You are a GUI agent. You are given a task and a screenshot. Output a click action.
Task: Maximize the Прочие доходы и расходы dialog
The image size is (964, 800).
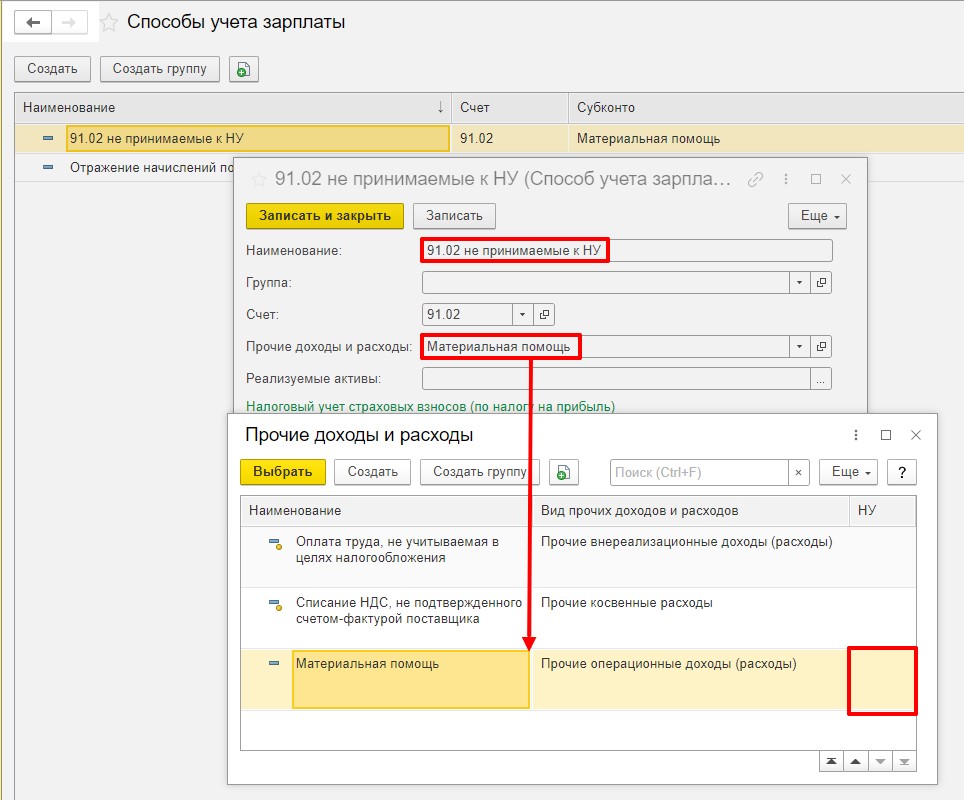coord(886,435)
